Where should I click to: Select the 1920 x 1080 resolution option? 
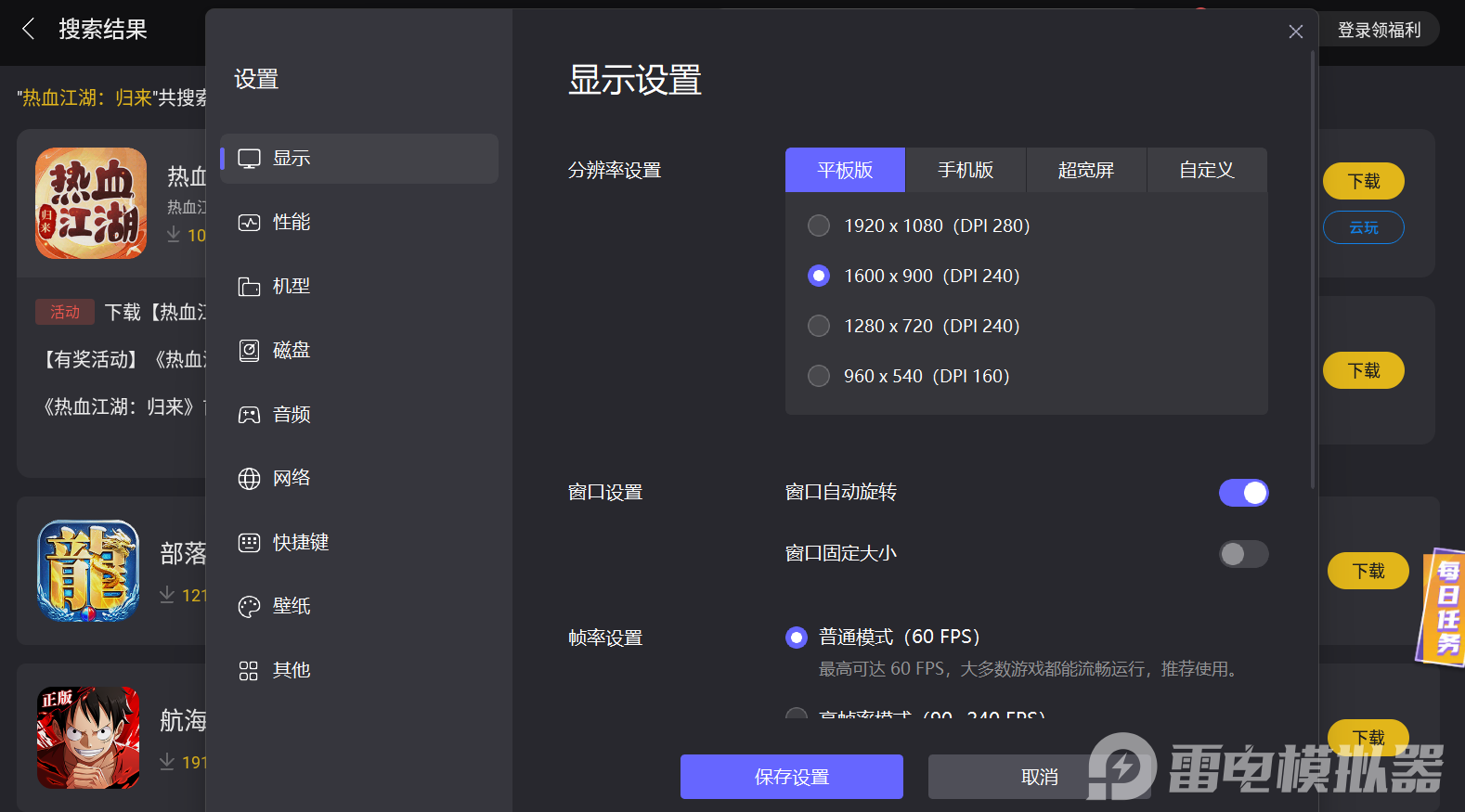[819, 226]
